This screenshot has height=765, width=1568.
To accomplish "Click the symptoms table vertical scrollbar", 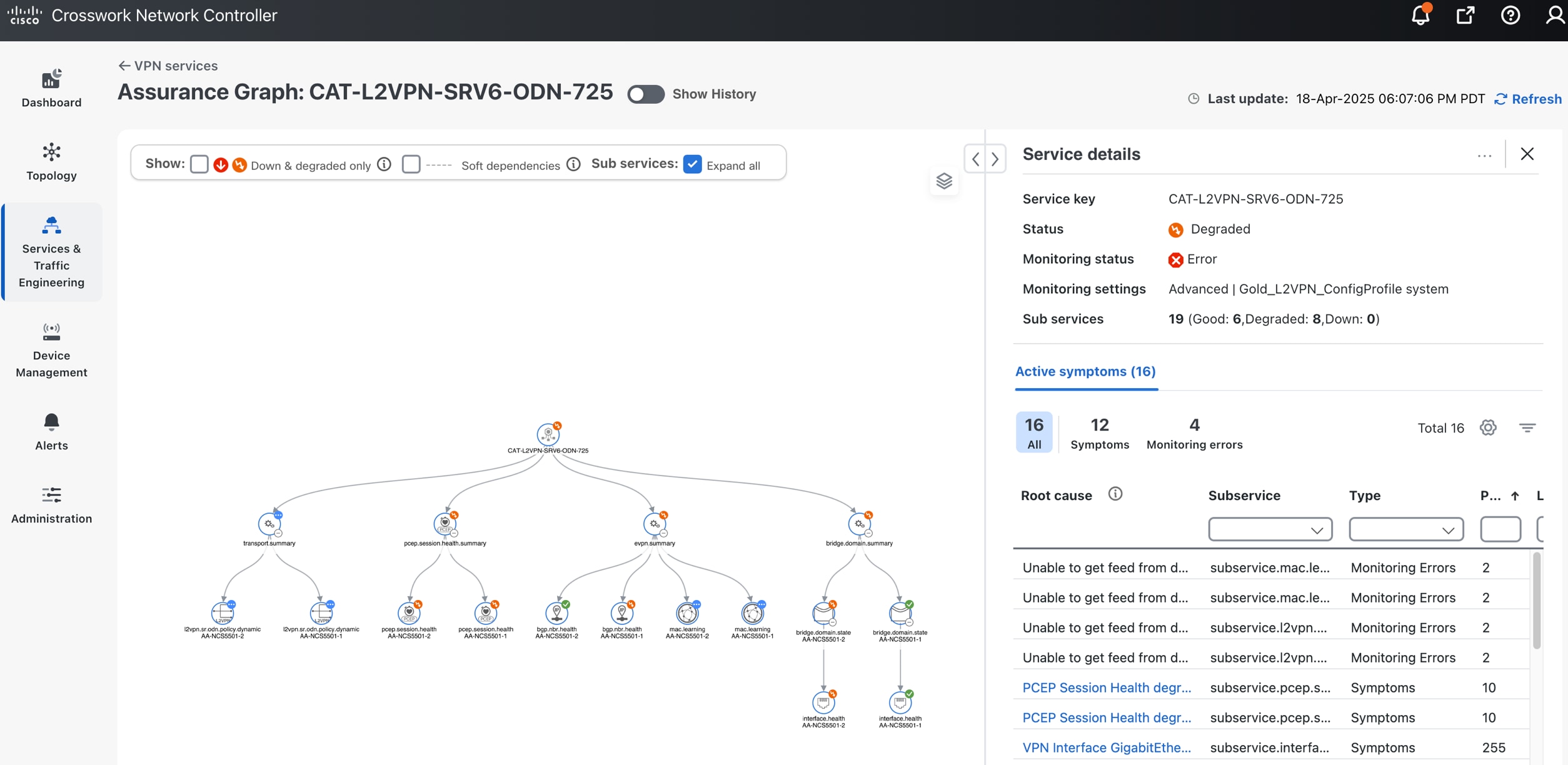I will pyautogui.click(x=1537, y=601).
